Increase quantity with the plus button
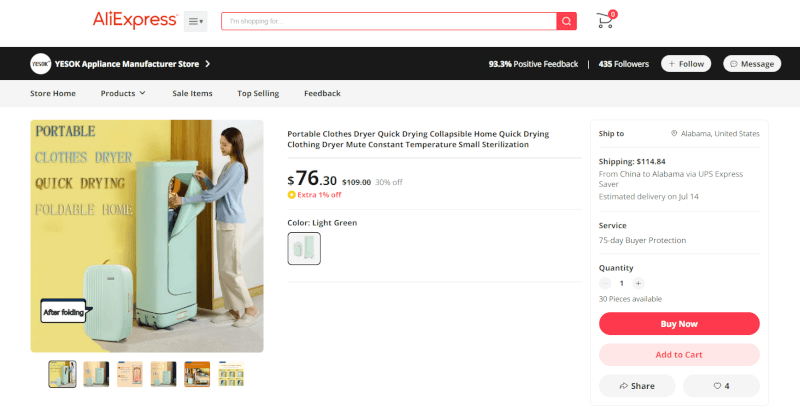 638,284
